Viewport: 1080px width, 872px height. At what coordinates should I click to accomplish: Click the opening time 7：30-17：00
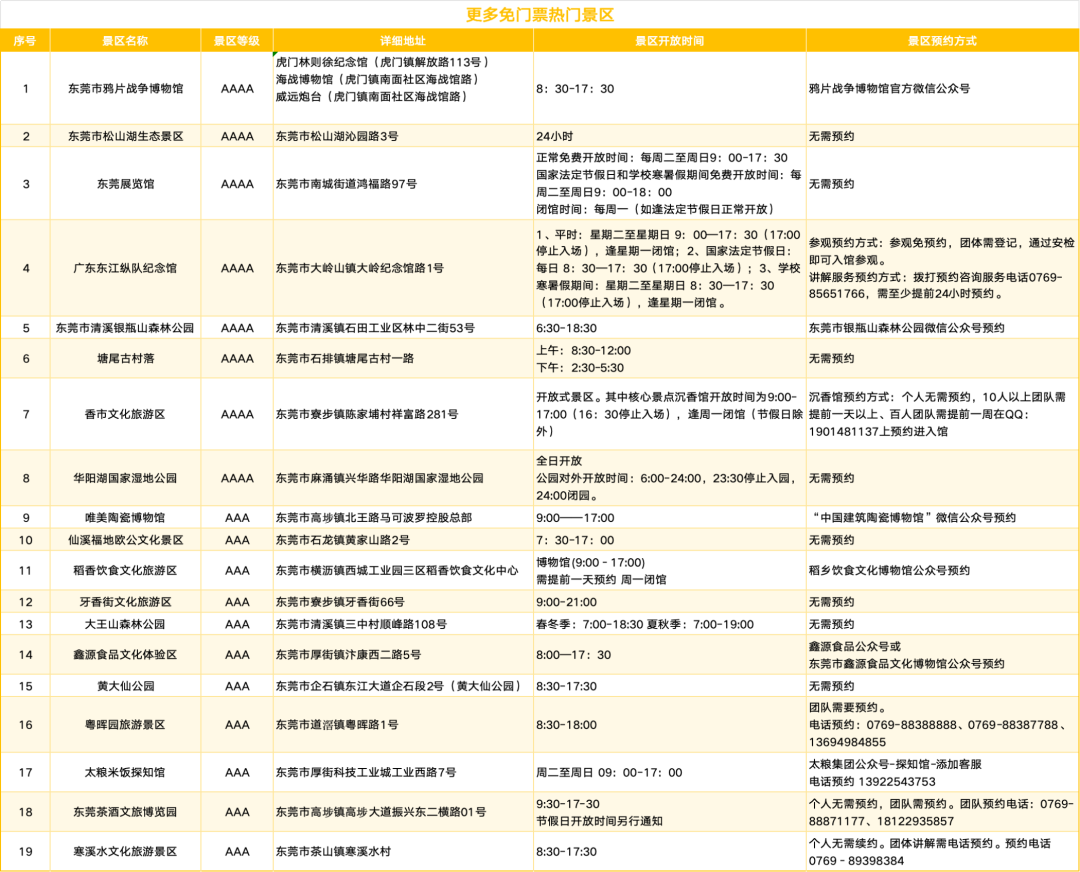575,540
